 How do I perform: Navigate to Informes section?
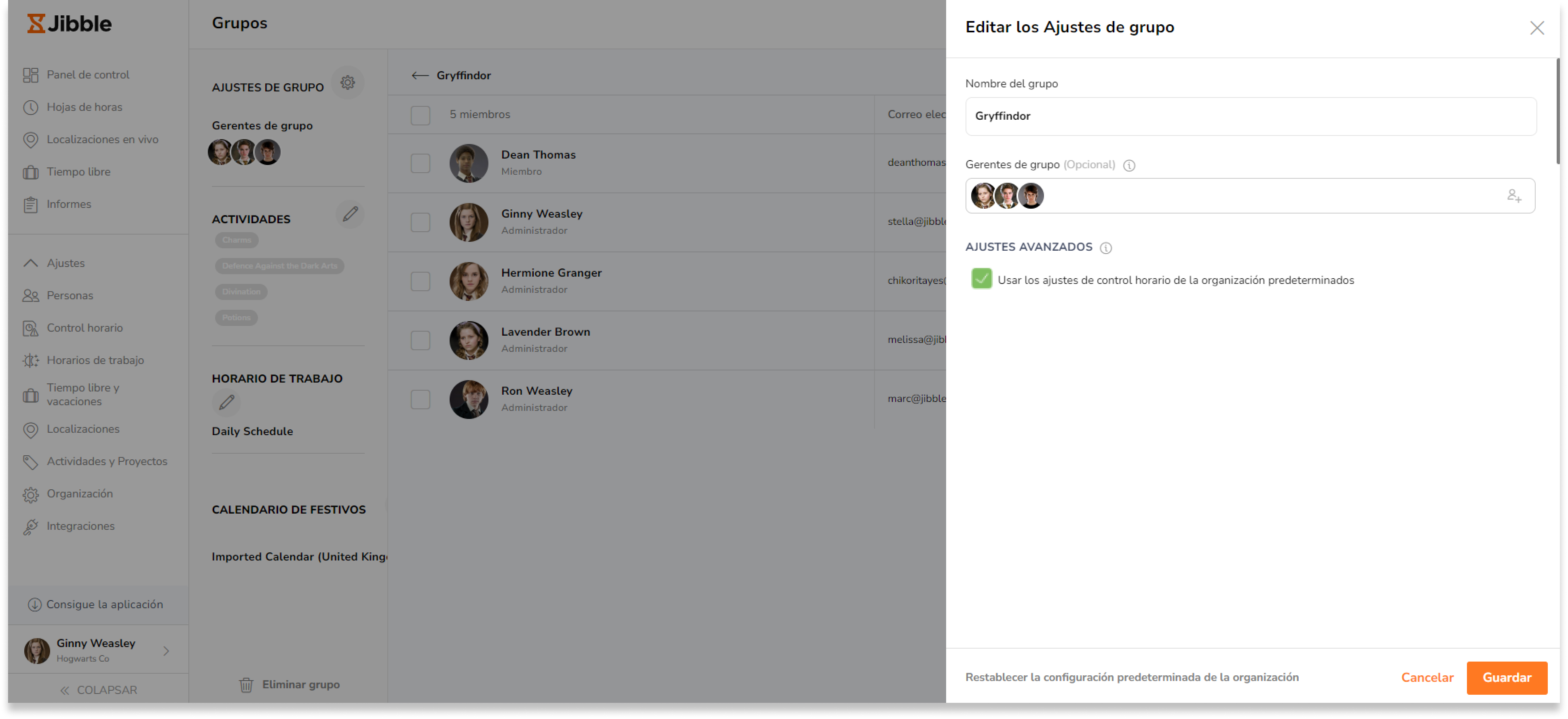click(x=68, y=204)
